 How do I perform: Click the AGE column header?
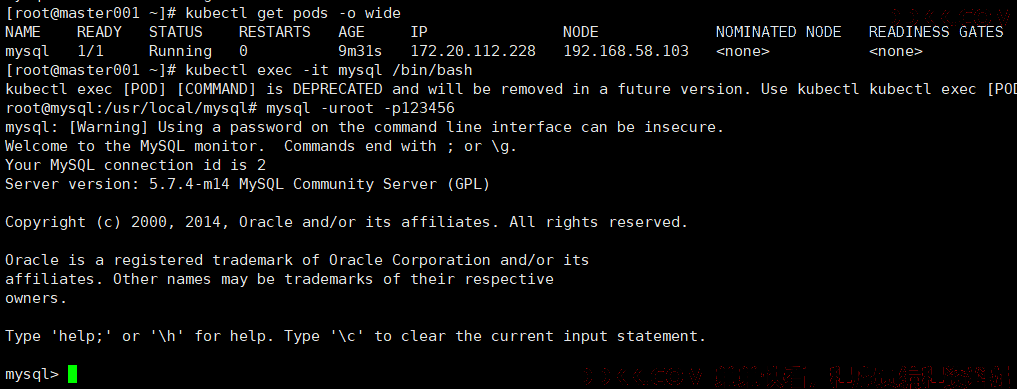pos(352,32)
